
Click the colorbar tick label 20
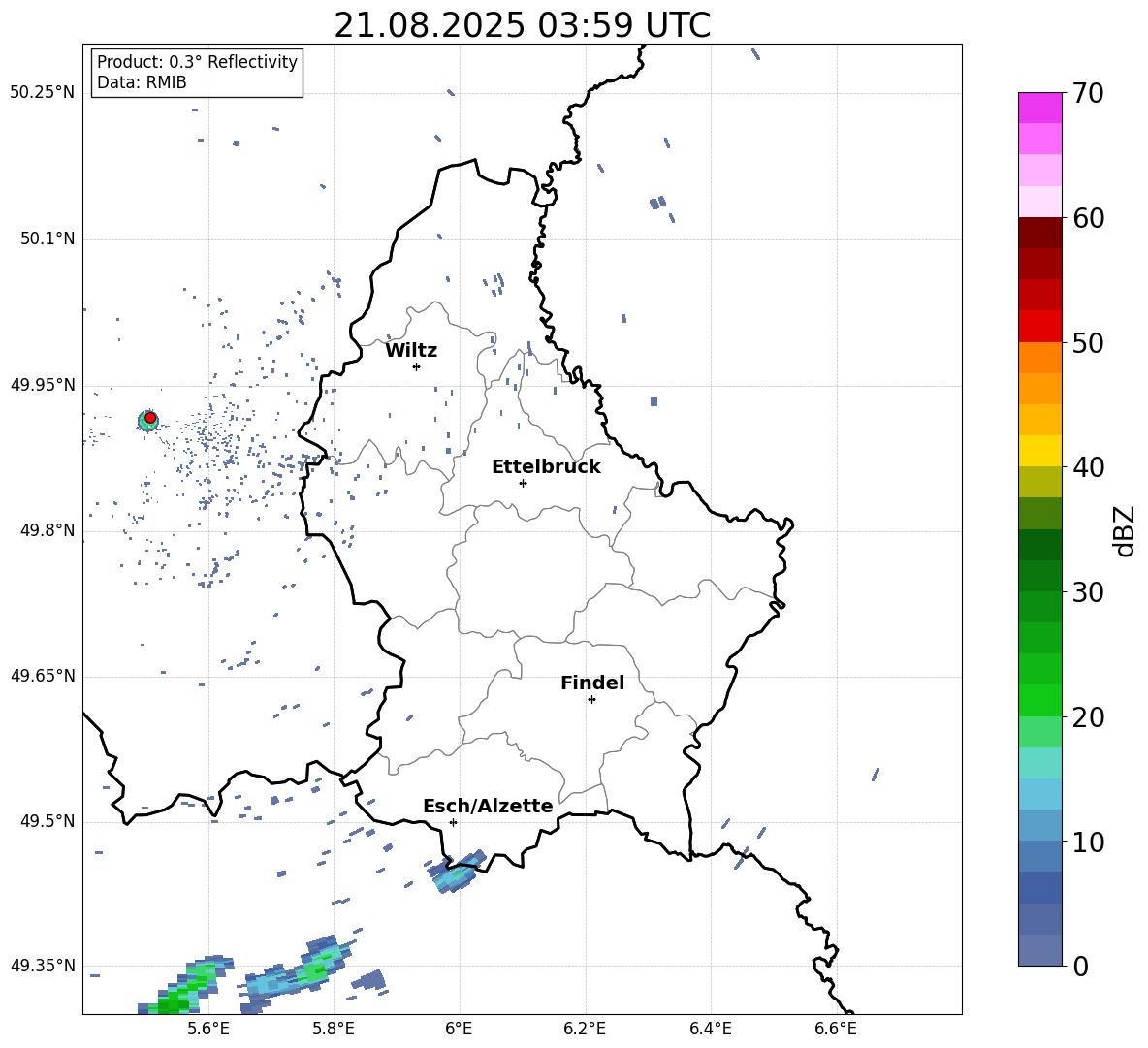click(x=1088, y=717)
